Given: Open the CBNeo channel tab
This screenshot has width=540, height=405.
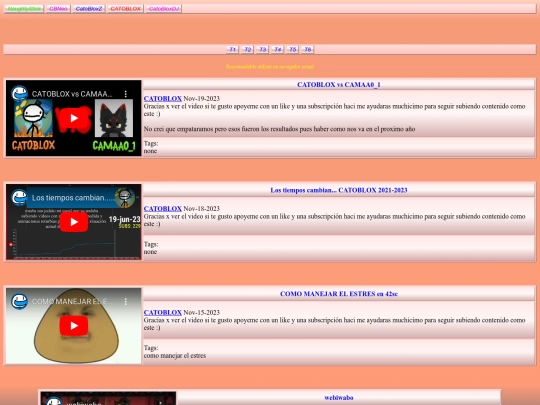Looking at the screenshot, I should click(58, 9).
